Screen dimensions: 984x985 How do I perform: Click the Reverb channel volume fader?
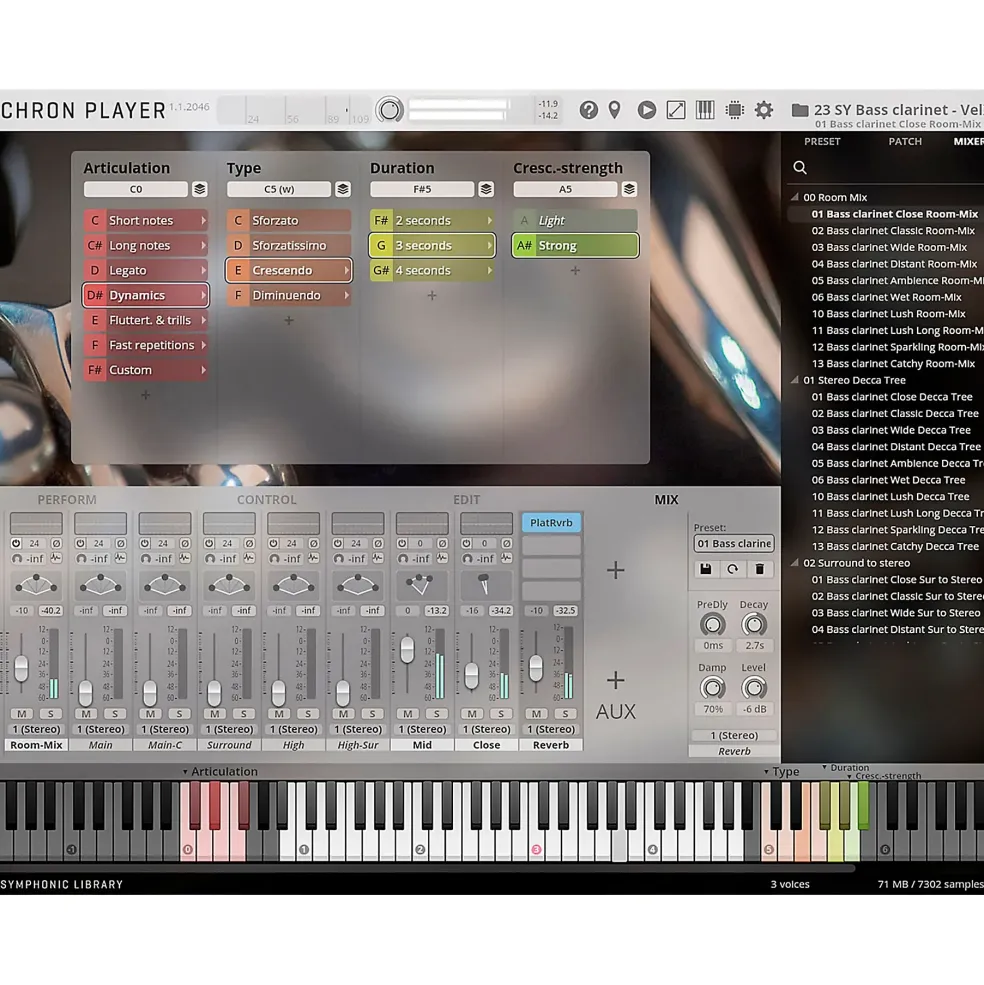pos(536,668)
